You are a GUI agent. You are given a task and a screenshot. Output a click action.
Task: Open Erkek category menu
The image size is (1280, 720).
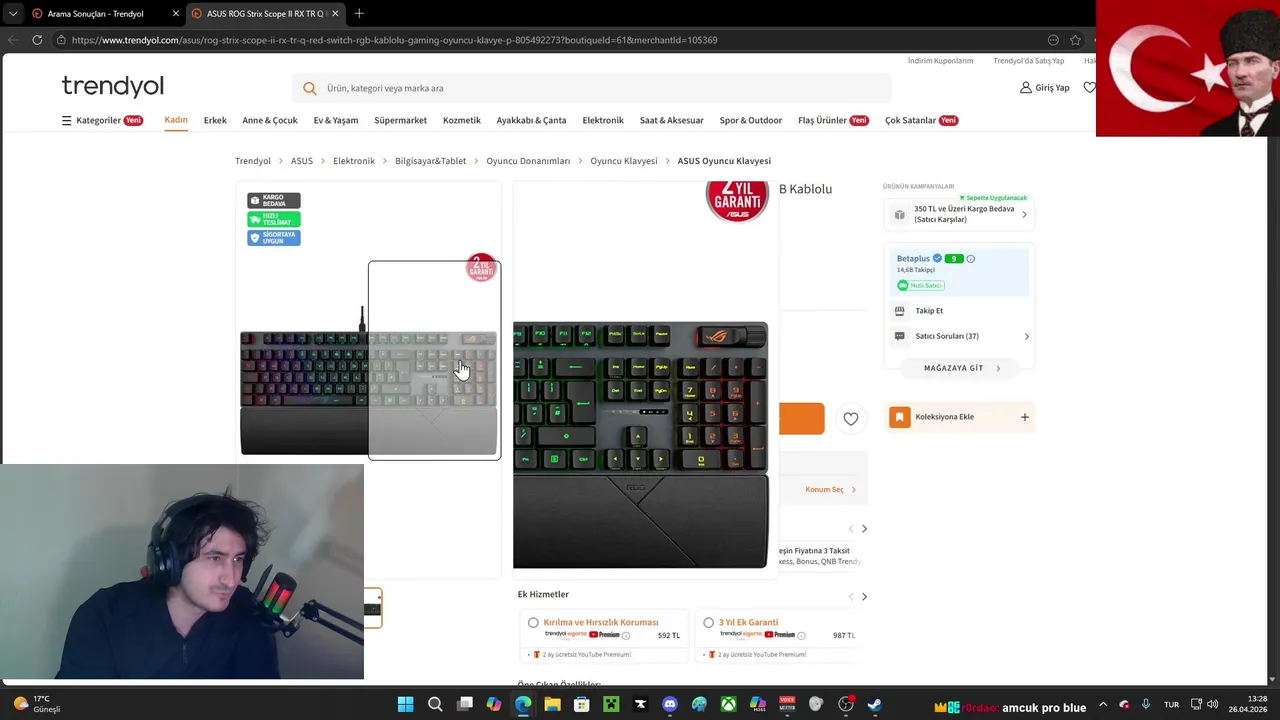point(215,120)
